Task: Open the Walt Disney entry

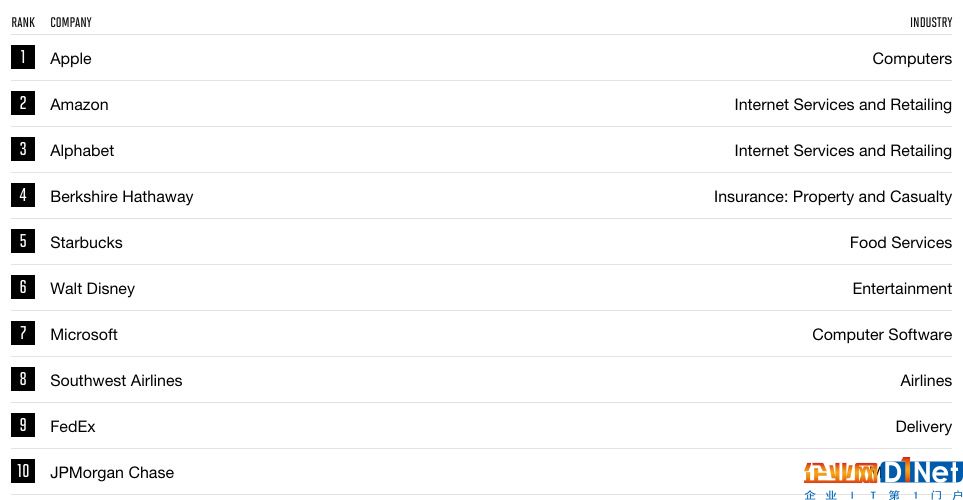Action: click(x=93, y=289)
